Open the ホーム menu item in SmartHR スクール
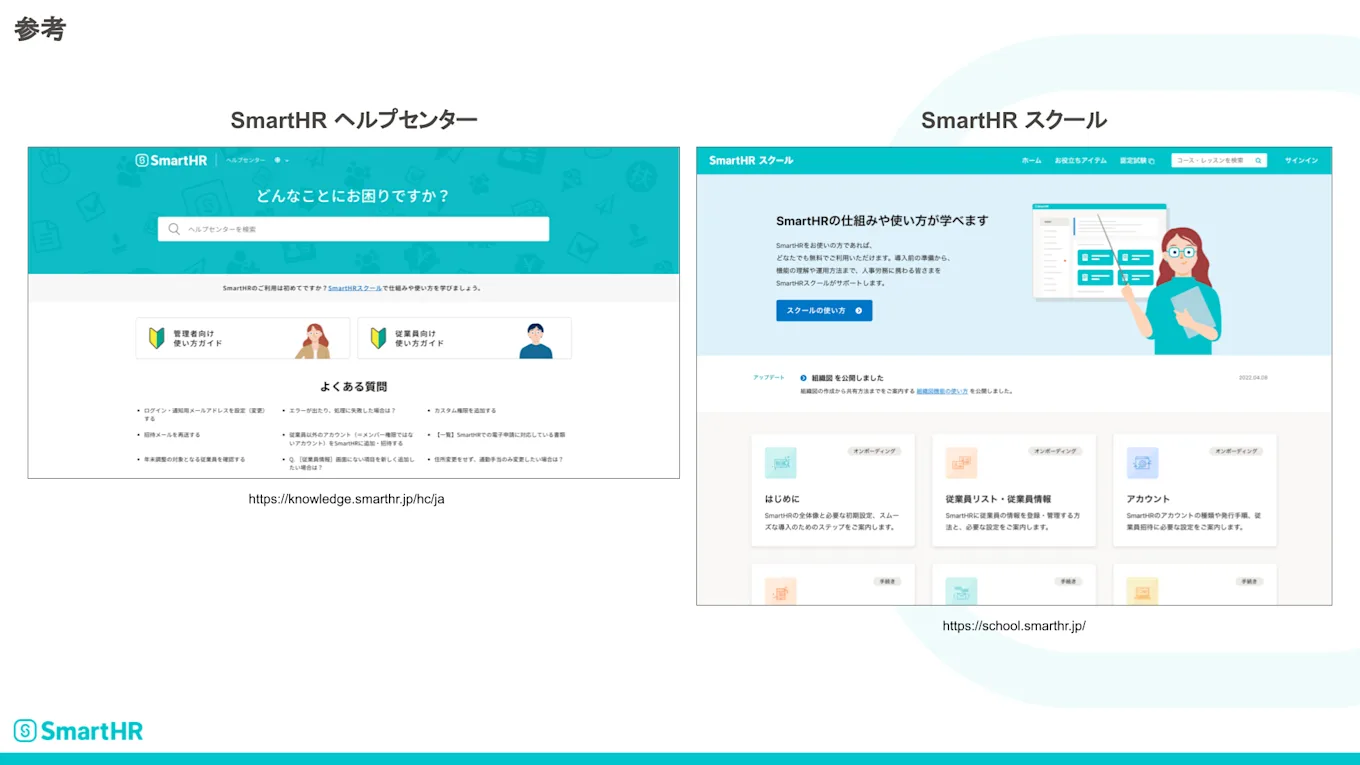Screen dimensions: 1360x765 point(1031,160)
